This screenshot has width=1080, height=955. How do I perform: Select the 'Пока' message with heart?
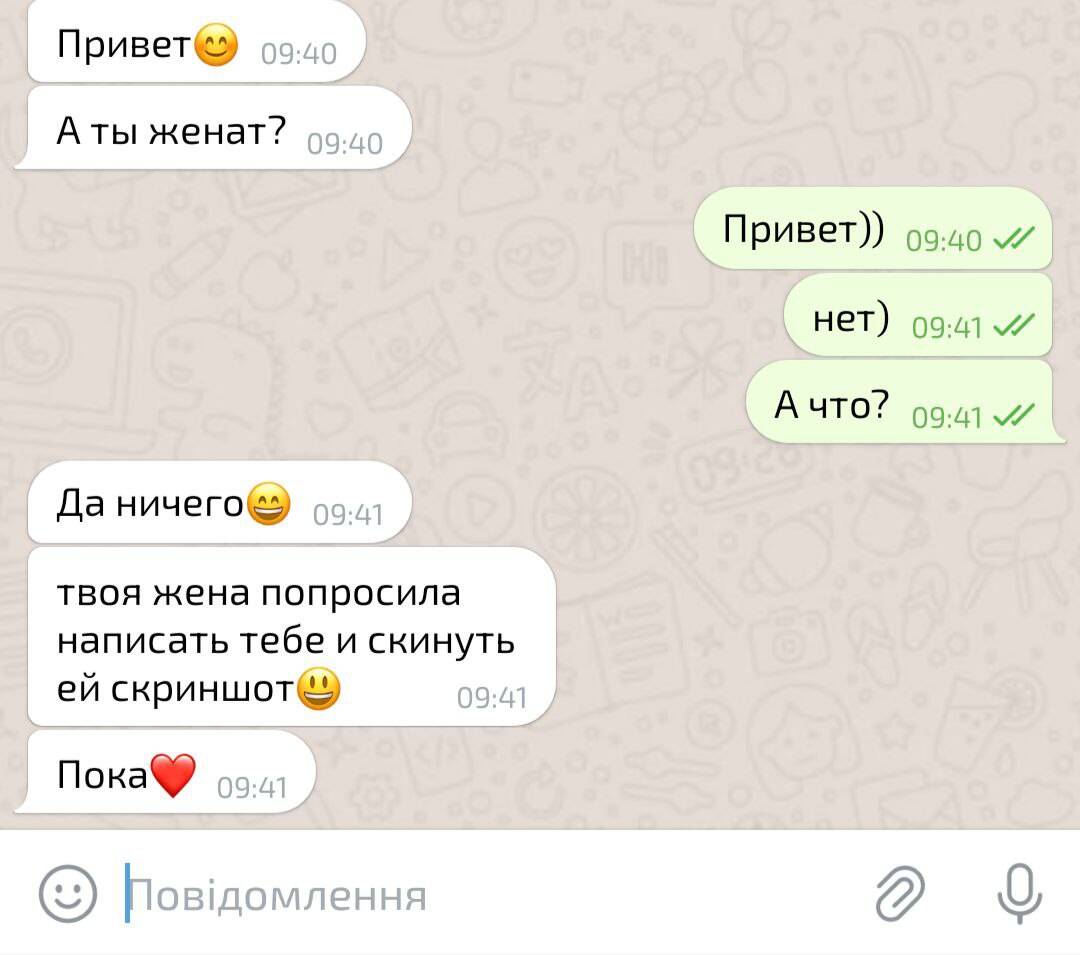click(x=165, y=772)
